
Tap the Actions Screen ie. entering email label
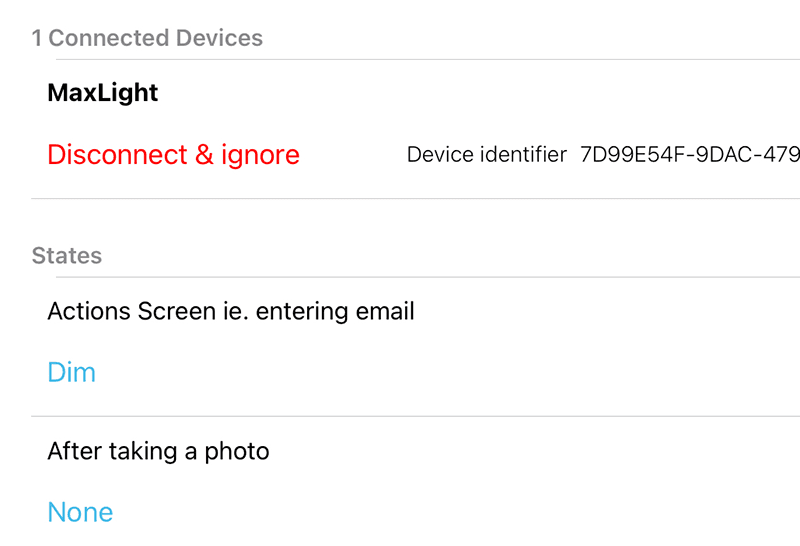click(x=230, y=311)
